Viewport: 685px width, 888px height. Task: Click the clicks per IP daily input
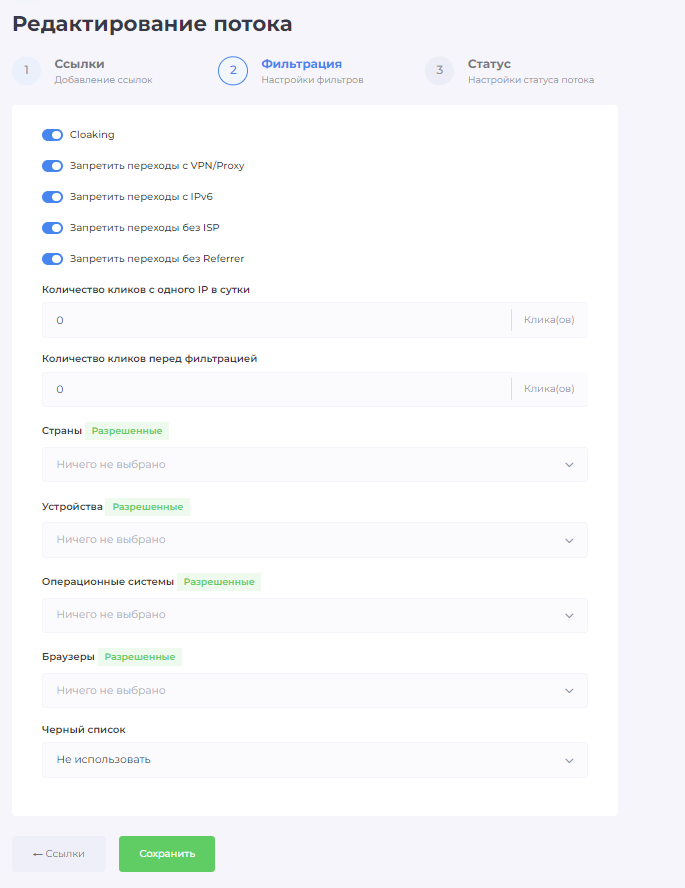(276, 321)
